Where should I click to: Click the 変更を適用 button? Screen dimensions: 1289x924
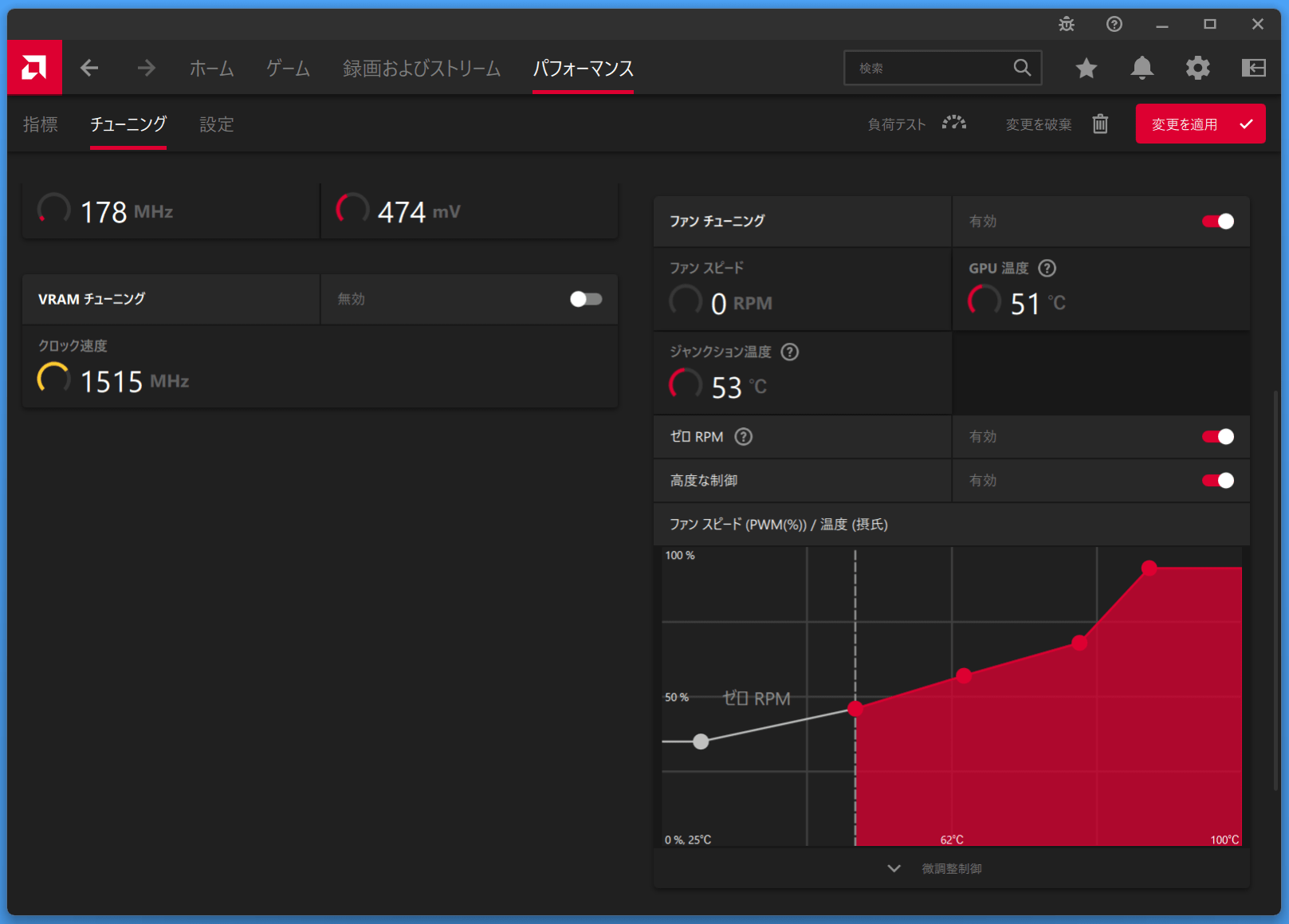[x=1200, y=124]
